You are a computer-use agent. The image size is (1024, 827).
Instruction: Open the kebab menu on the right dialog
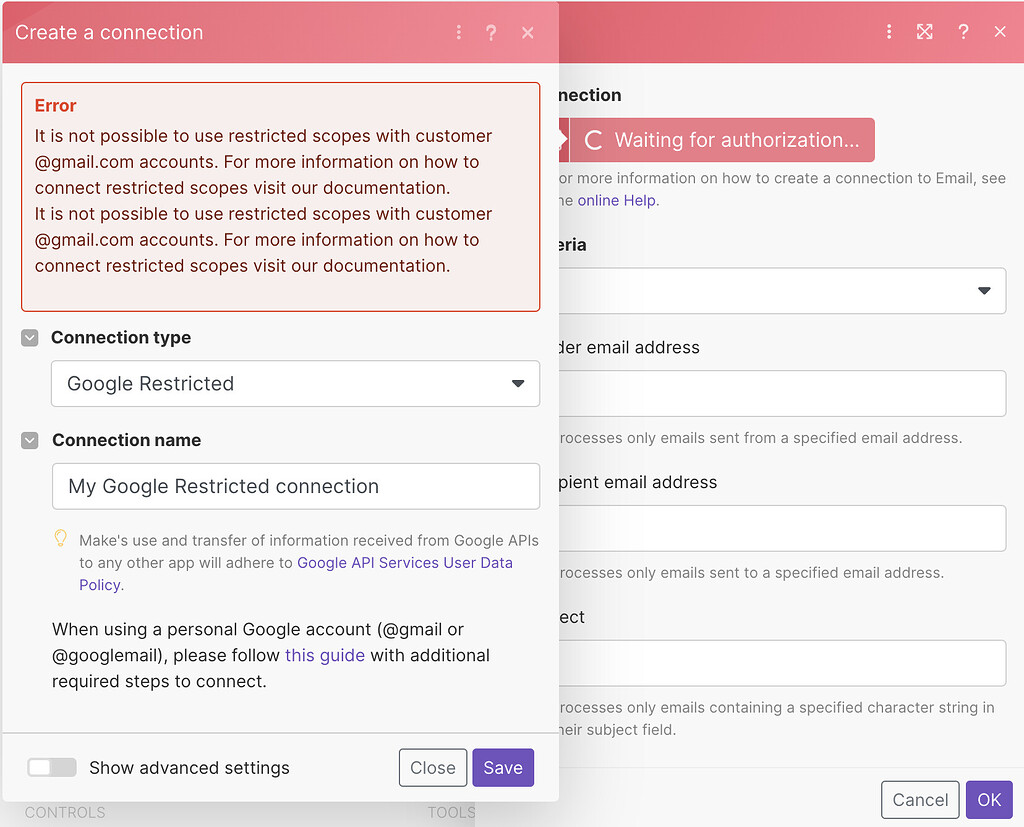[888, 31]
